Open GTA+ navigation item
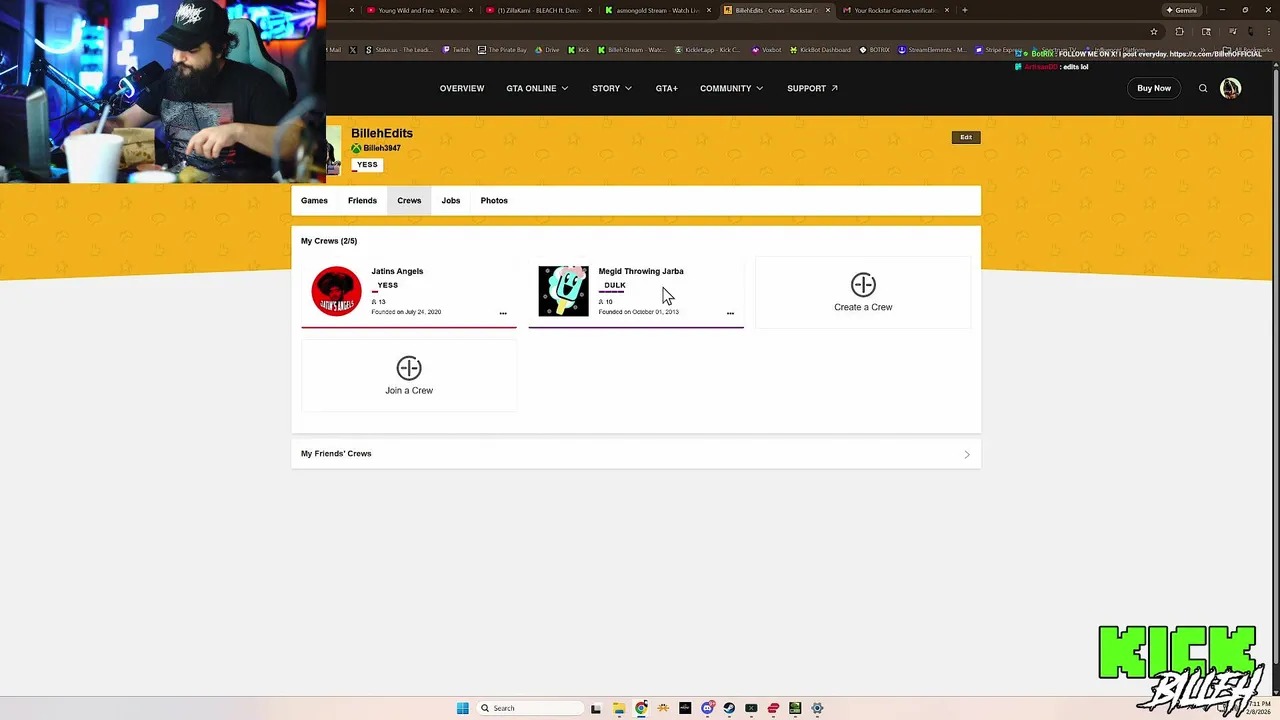 click(667, 88)
